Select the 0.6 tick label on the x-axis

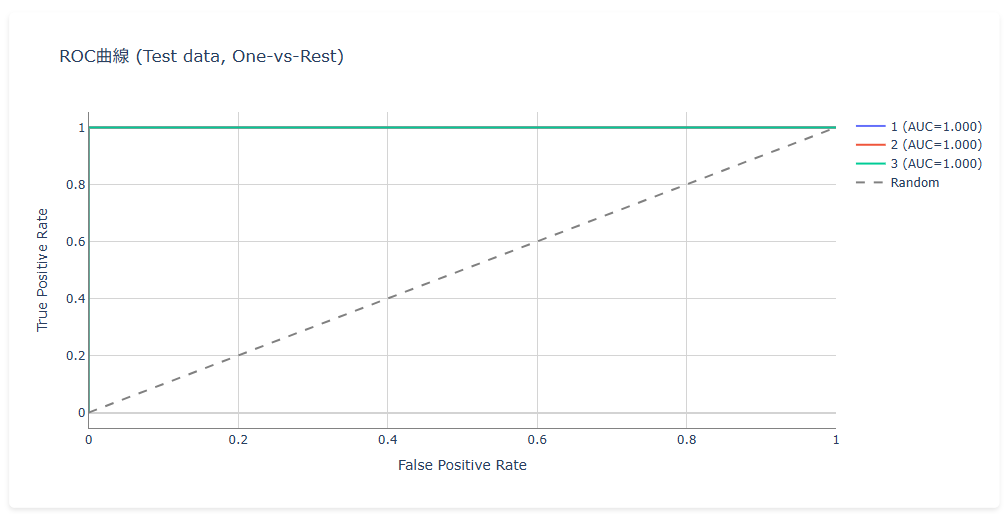click(537, 439)
